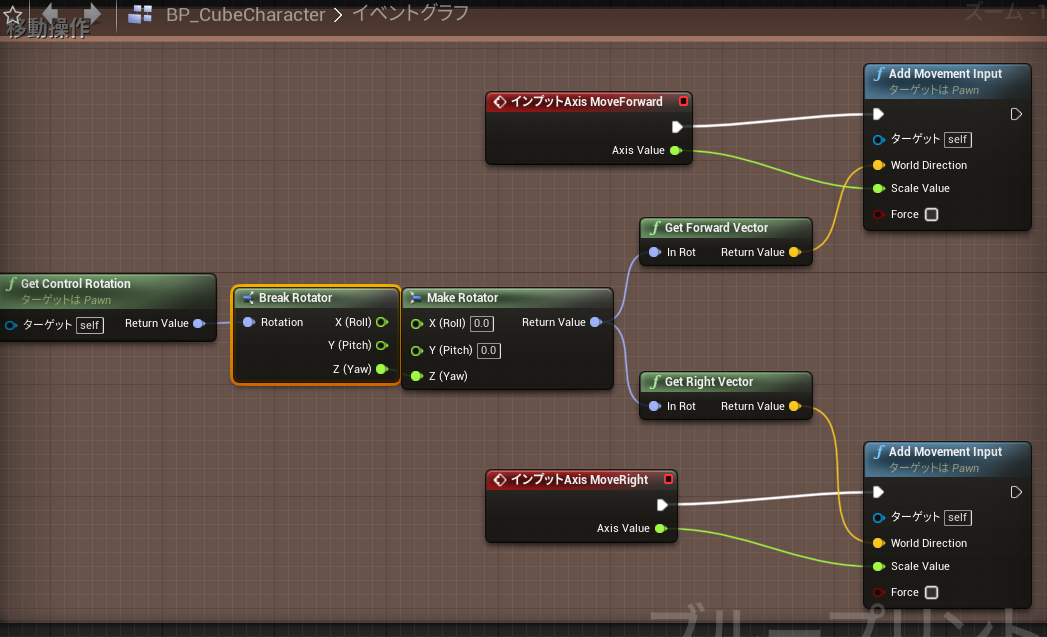
Task: Click the Rotation input pin on Break Rotator
Action: pyautogui.click(x=249, y=322)
